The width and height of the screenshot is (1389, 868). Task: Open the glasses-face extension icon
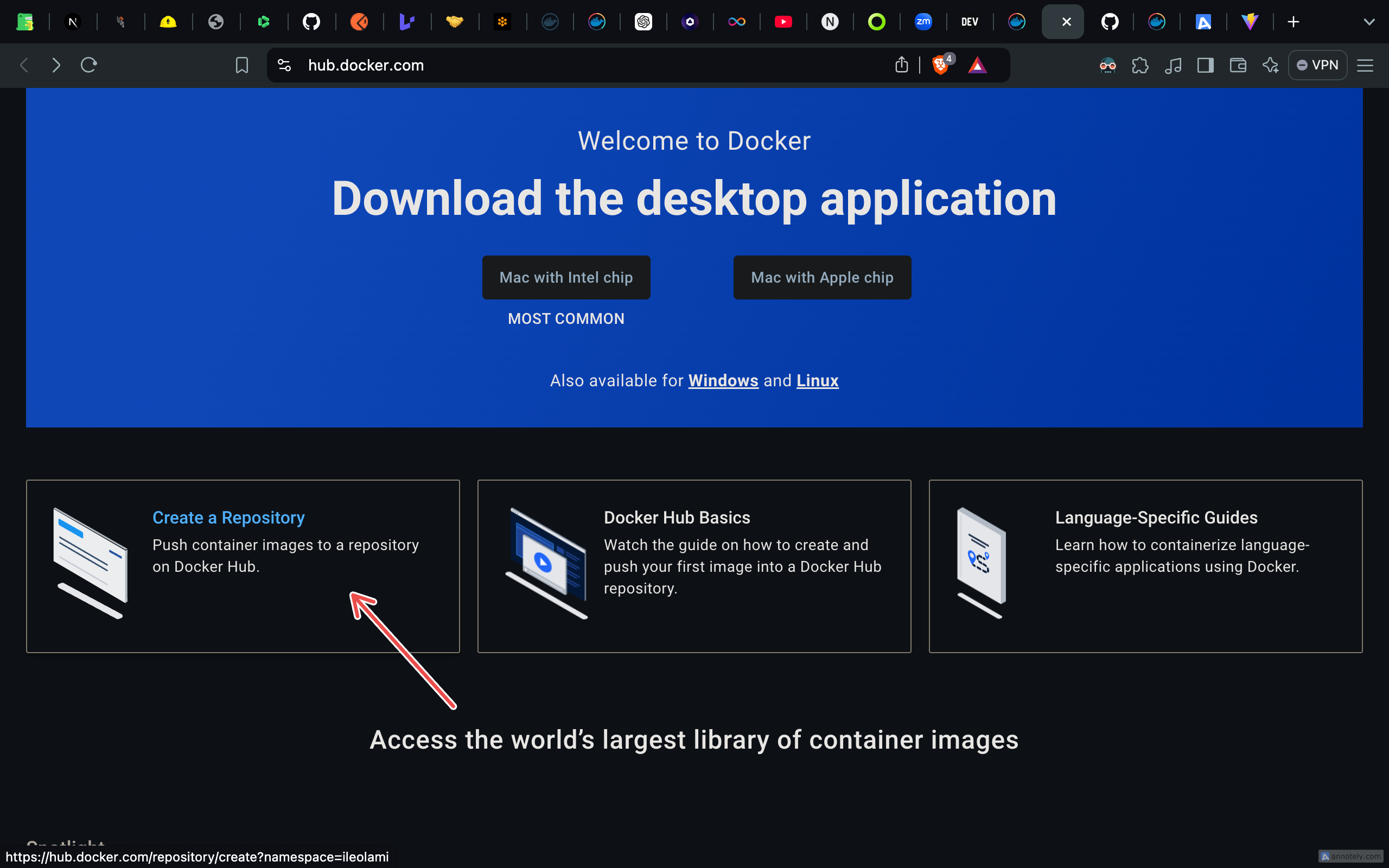click(1108, 65)
